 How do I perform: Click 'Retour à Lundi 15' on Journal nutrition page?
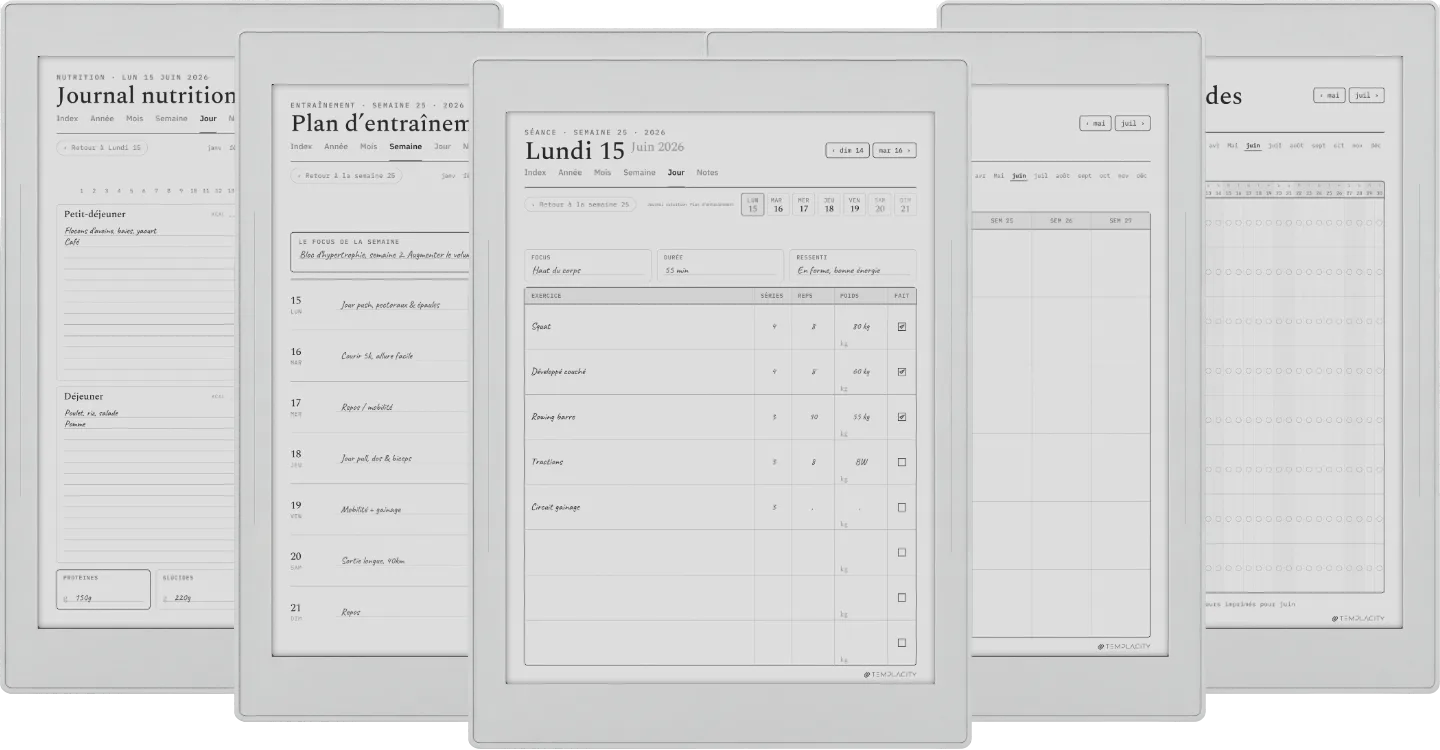(x=102, y=148)
